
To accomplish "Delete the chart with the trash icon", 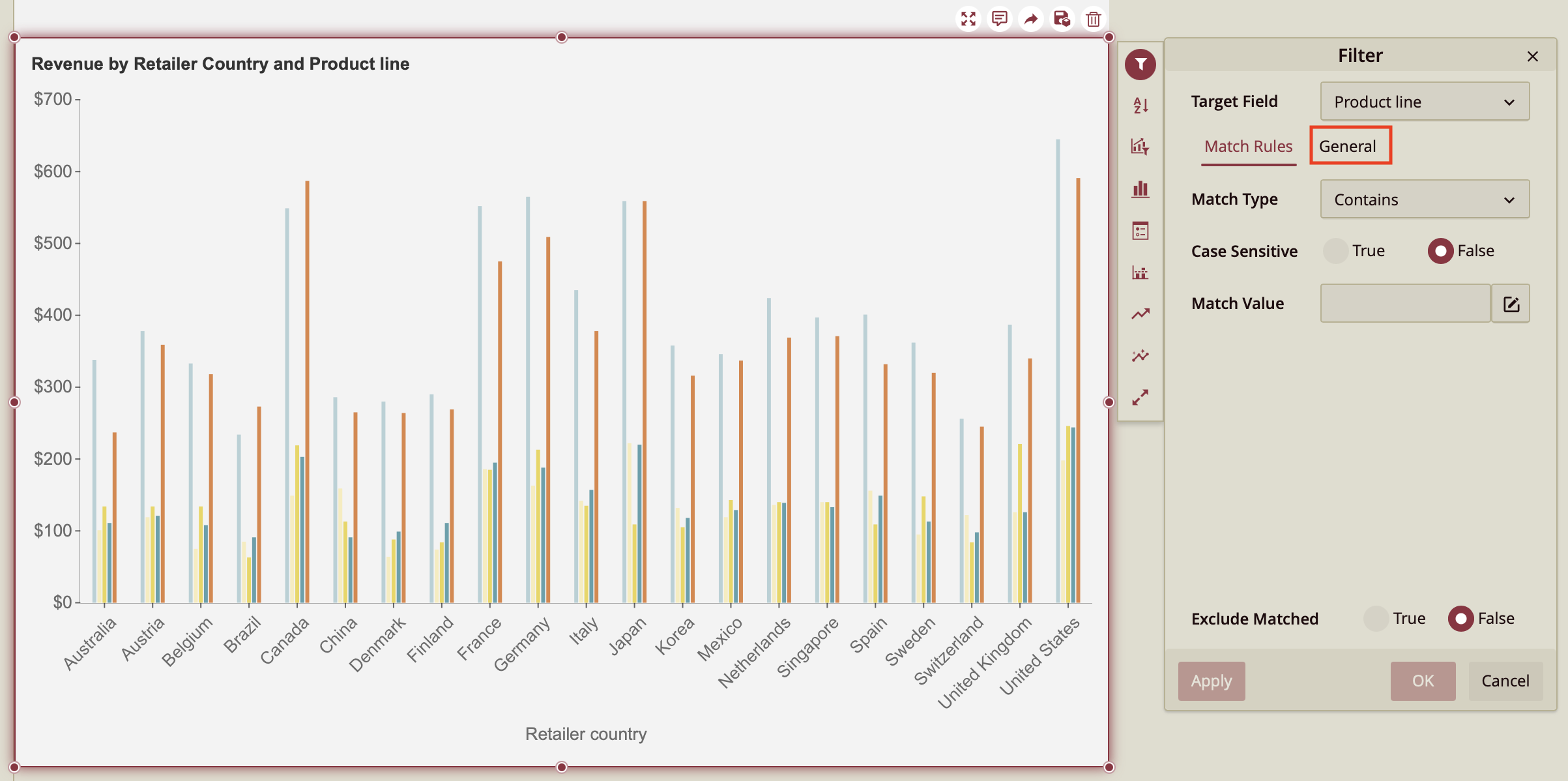I will click(x=1093, y=19).
